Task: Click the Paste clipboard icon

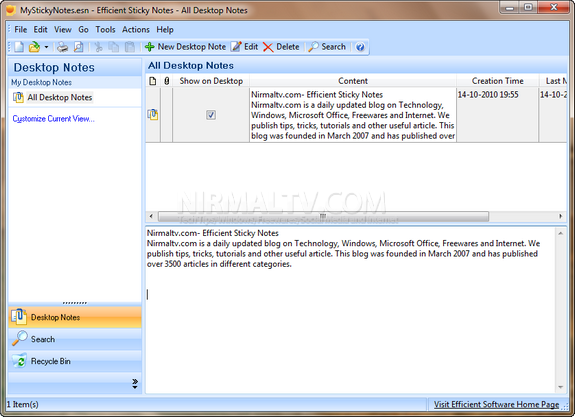Action: coord(130,47)
